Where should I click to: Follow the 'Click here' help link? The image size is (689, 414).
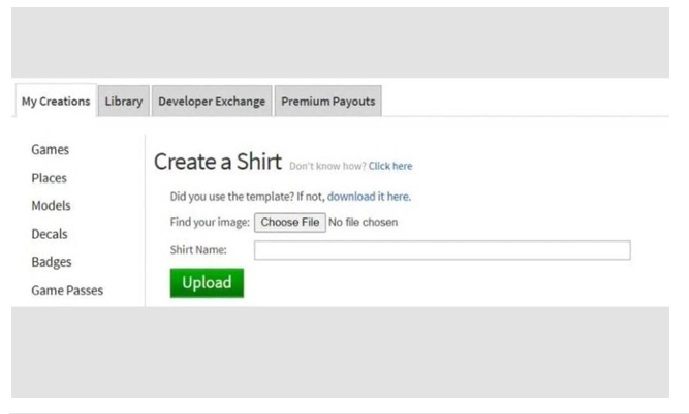390,166
